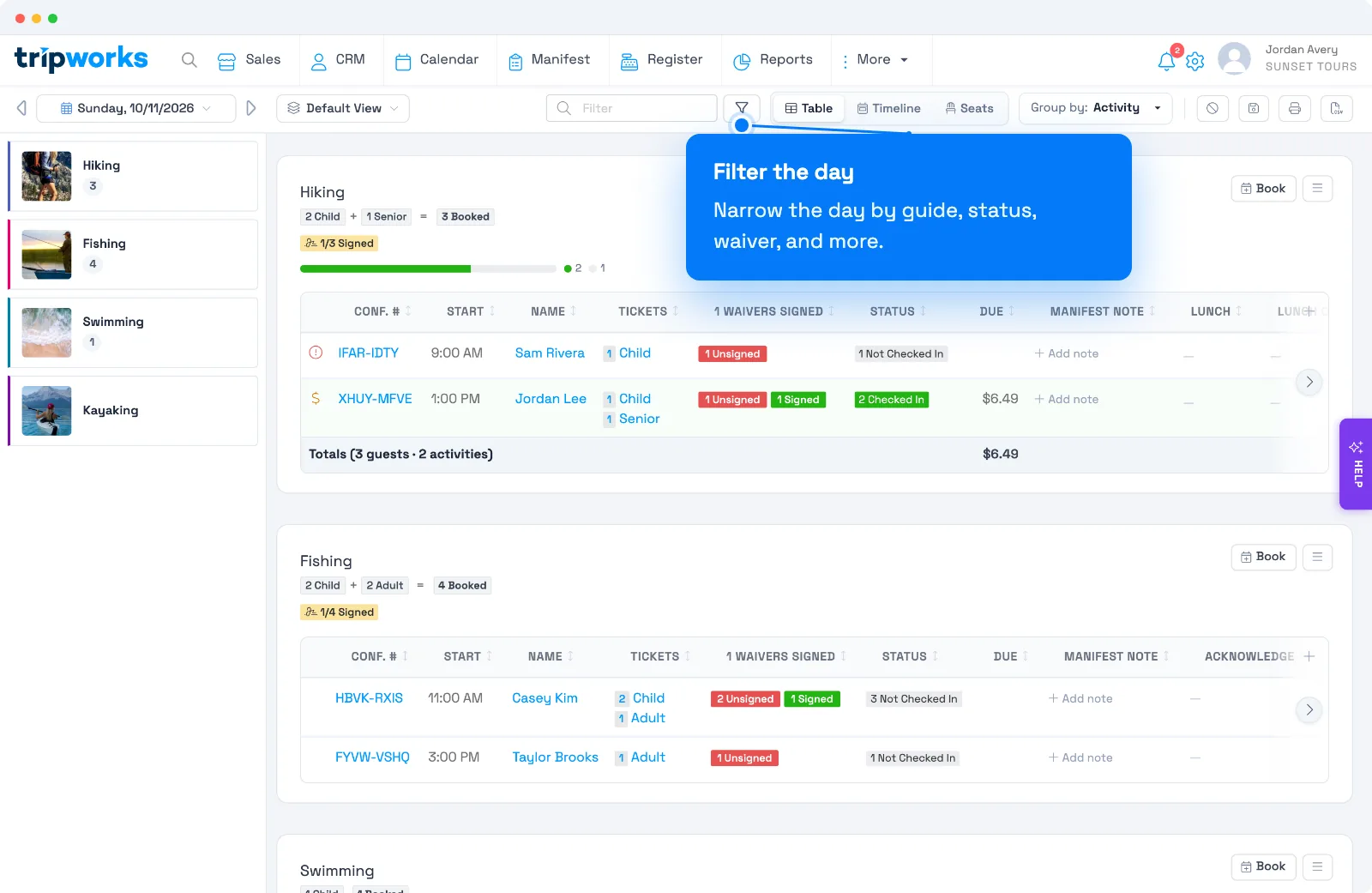Open the Reports menu

click(773, 60)
